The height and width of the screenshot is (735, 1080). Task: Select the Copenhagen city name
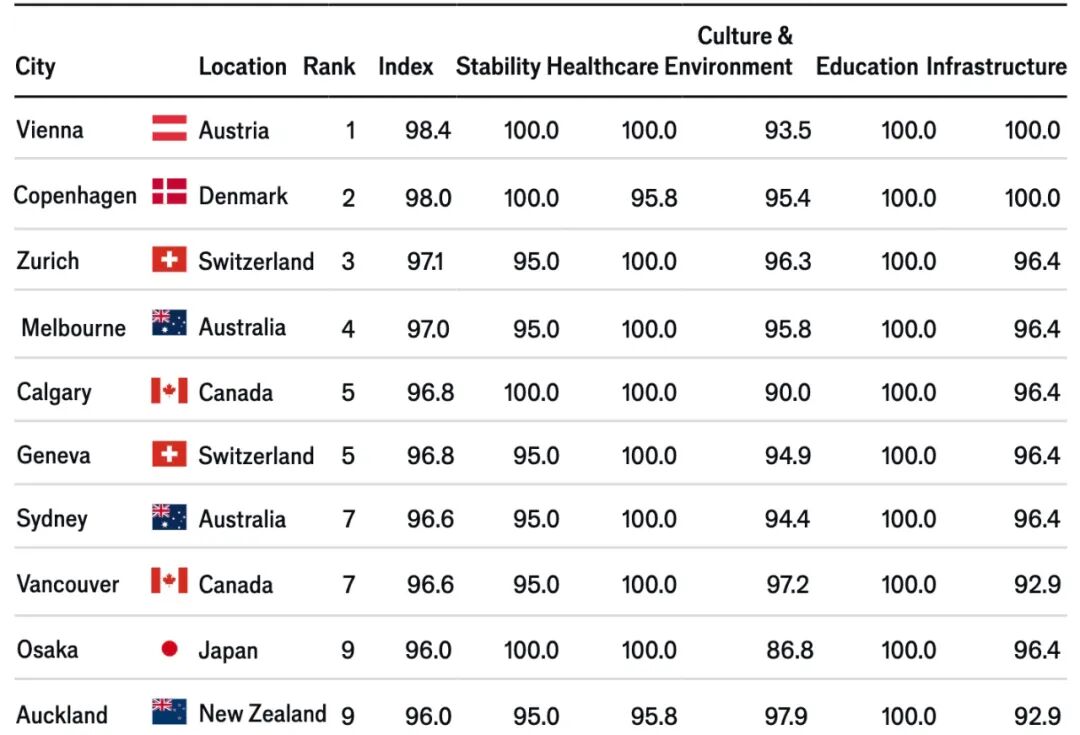click(x=75, y=195)
